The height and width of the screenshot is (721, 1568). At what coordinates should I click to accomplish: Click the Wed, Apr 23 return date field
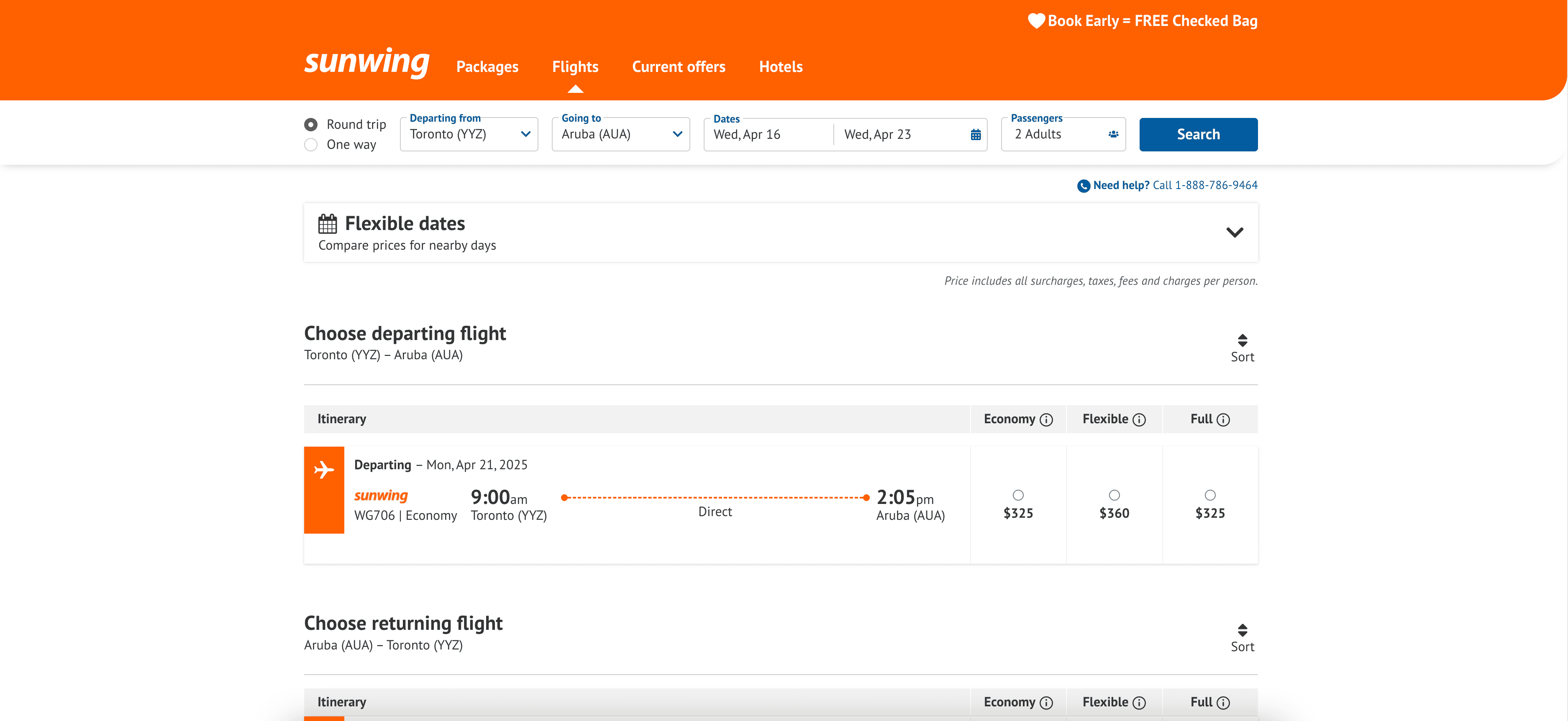point(877,135)
